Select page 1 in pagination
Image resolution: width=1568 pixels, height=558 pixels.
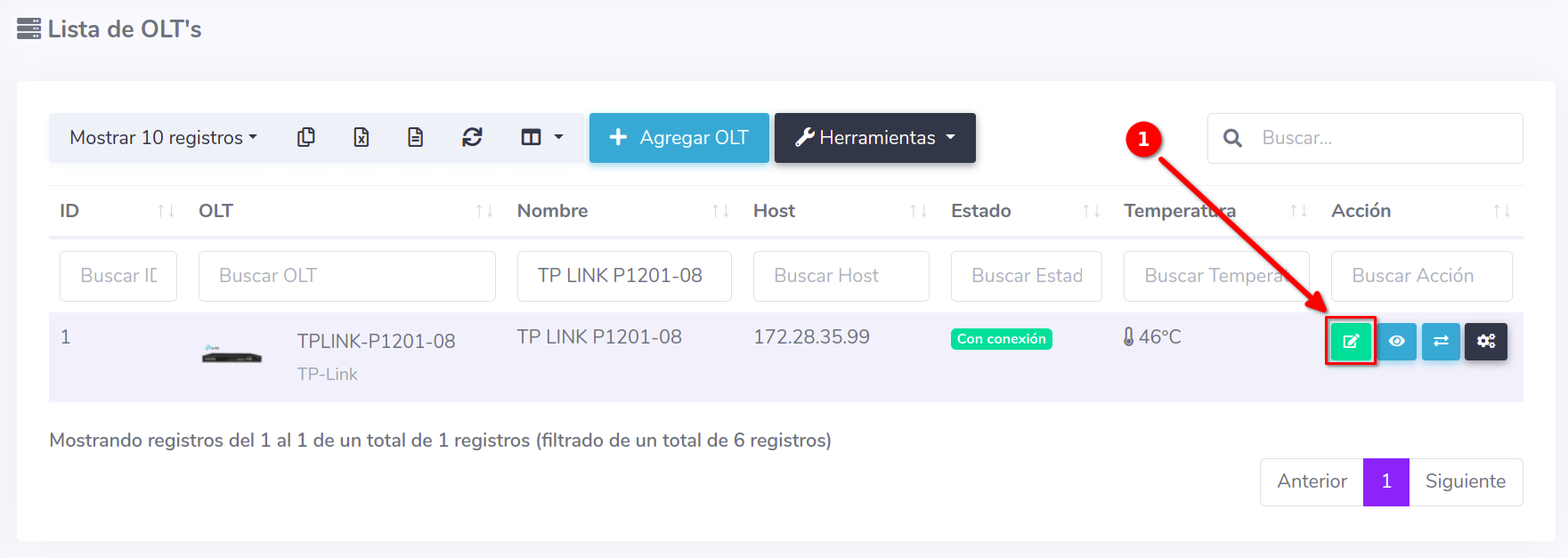pos(1385,481)
